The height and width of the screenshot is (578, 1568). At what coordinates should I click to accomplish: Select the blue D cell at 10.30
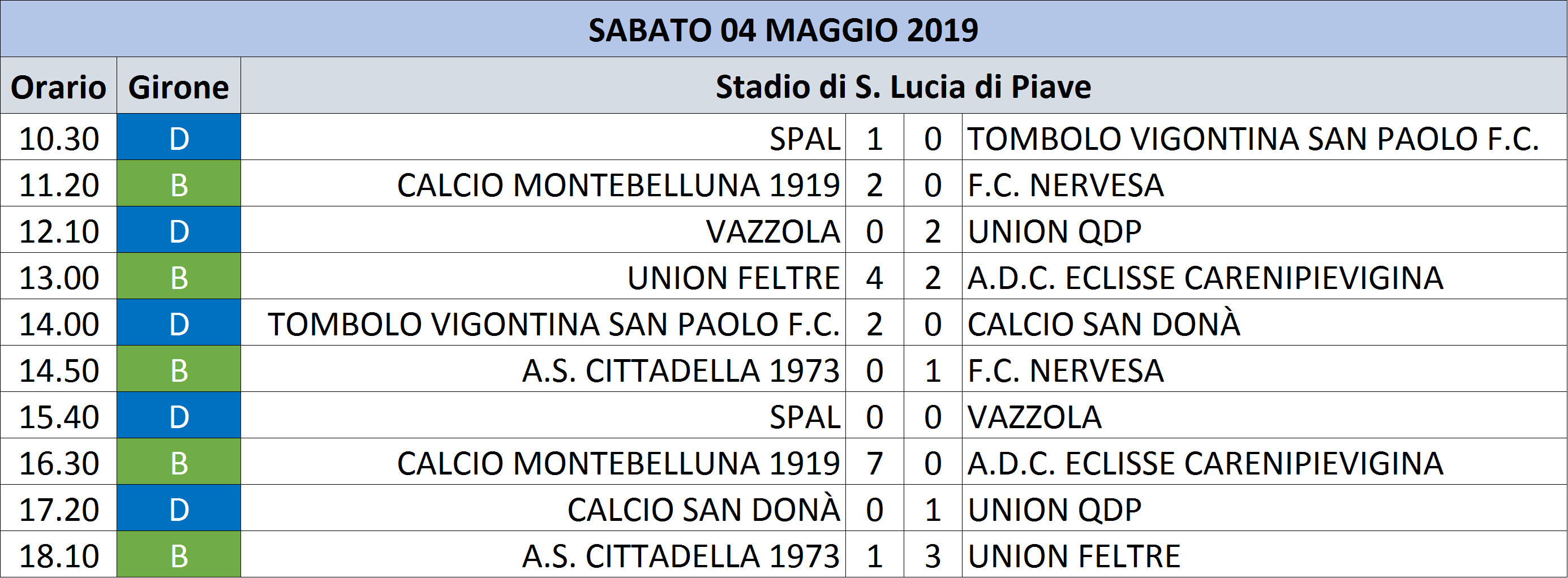tap(178, 137)
